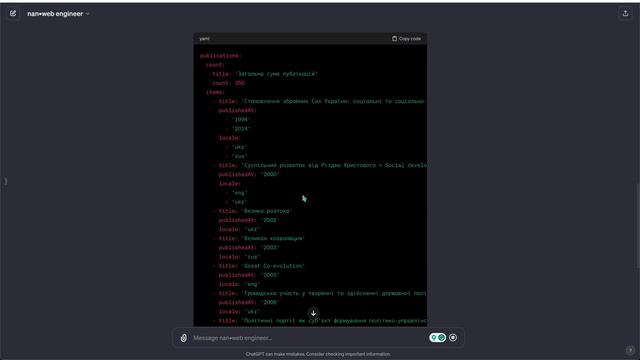The height and width of the screenshot is (360, 640).
Task: Click the share chat icon
Action: coord(625,13)
